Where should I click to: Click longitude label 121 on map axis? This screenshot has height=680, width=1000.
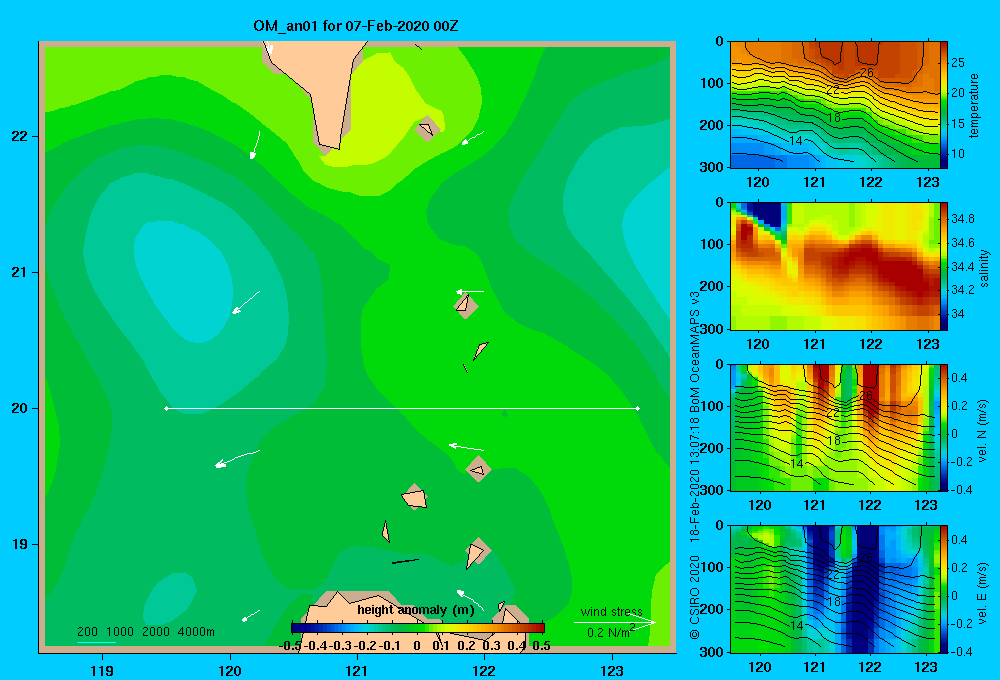tap(357, 670)
